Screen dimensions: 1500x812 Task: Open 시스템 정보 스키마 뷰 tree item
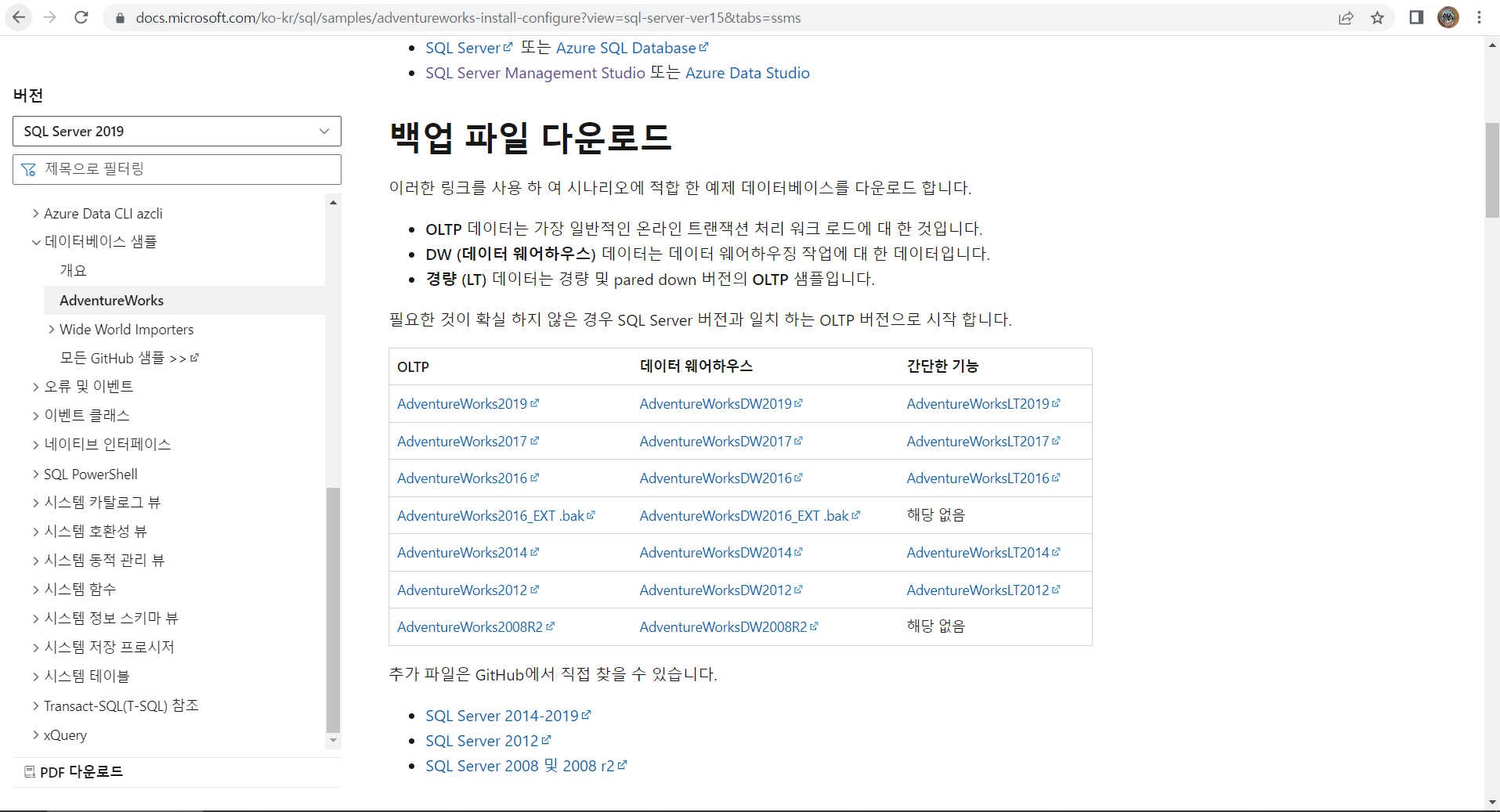[111, 618]
